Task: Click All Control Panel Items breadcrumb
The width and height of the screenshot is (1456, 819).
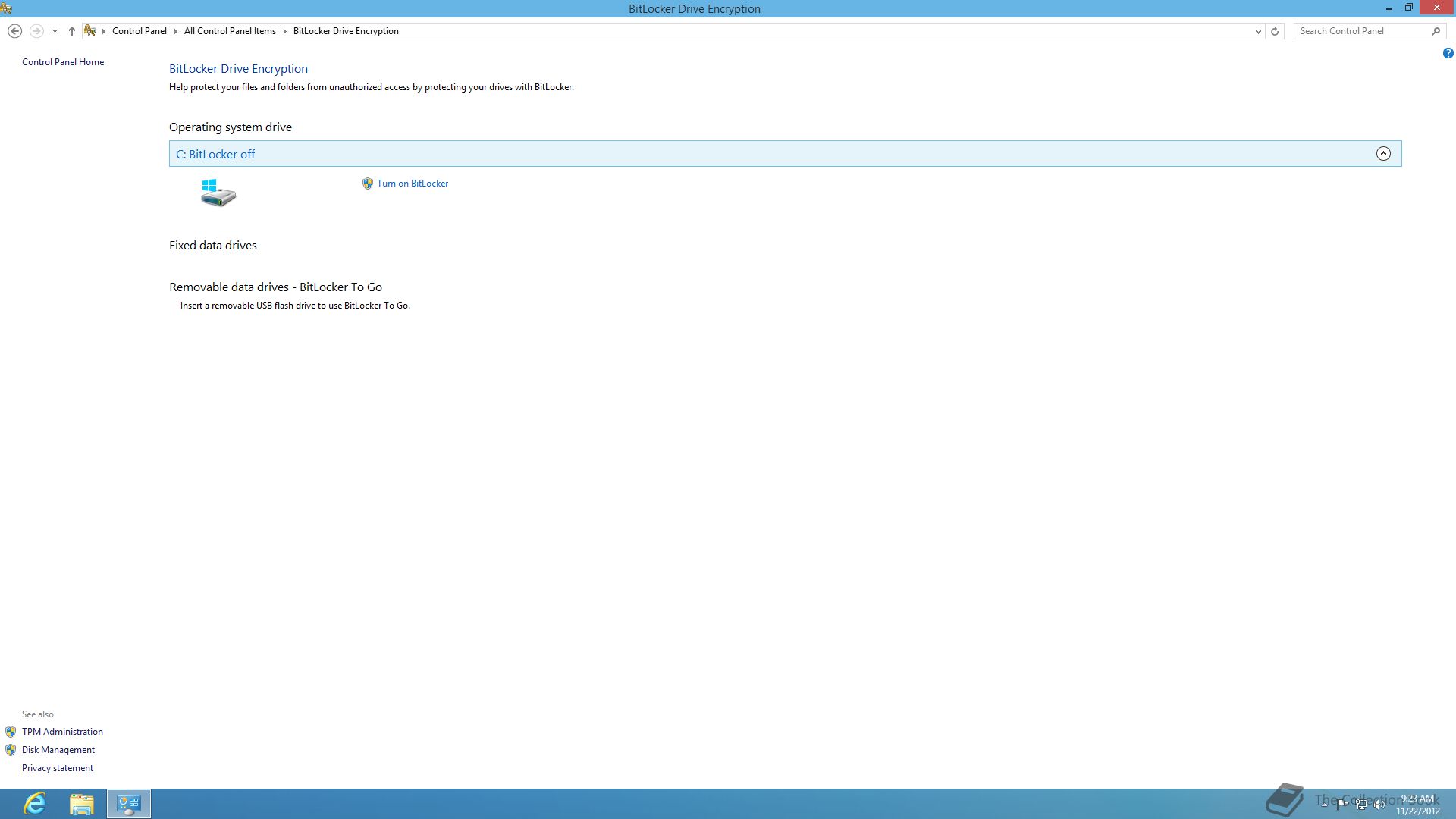Action: click(x=230, y=31)
